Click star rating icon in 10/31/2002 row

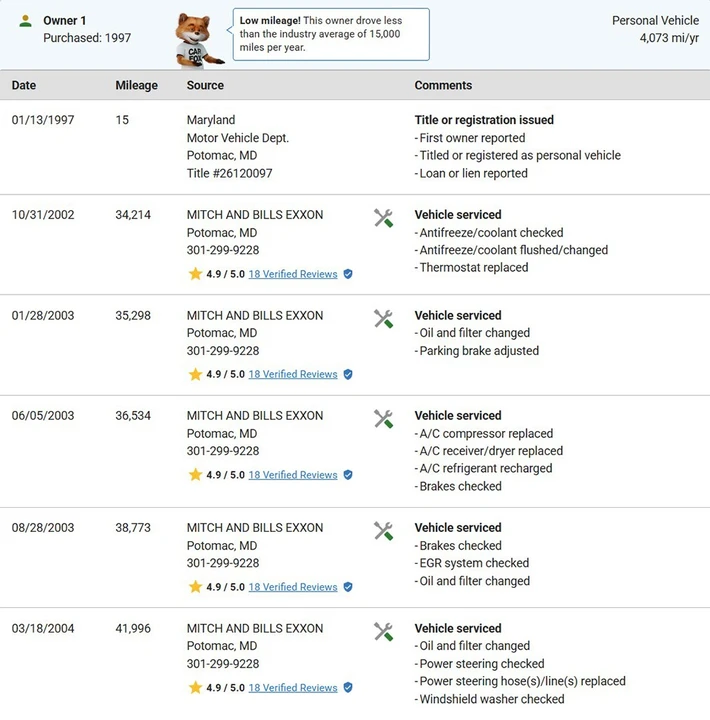(195, 274)
